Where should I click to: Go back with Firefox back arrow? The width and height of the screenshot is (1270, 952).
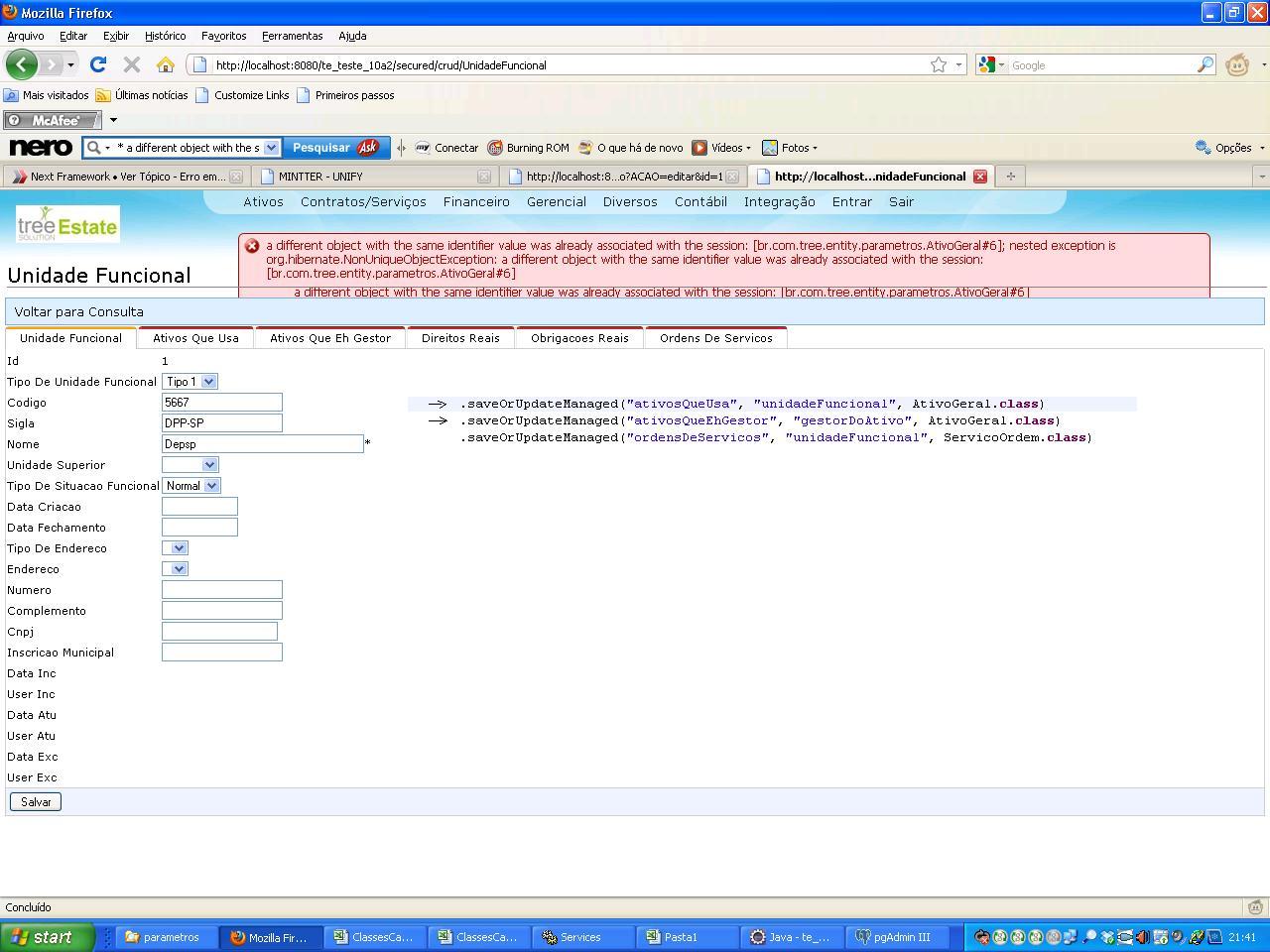pos(21,64)
